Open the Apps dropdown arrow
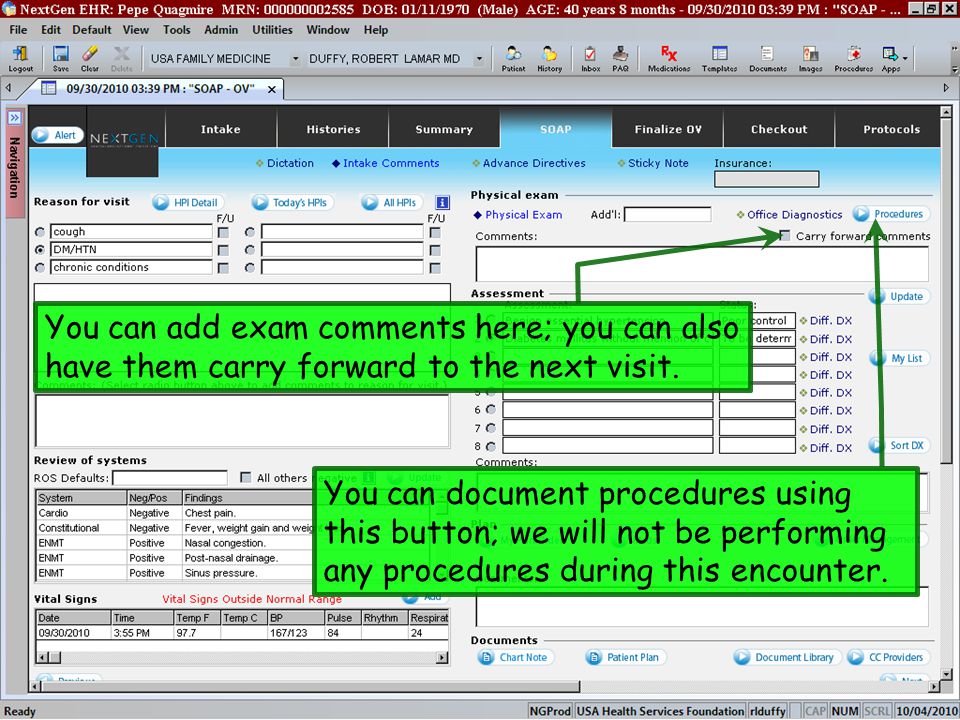This screenshot has height=720, width=960. [906, 59]
